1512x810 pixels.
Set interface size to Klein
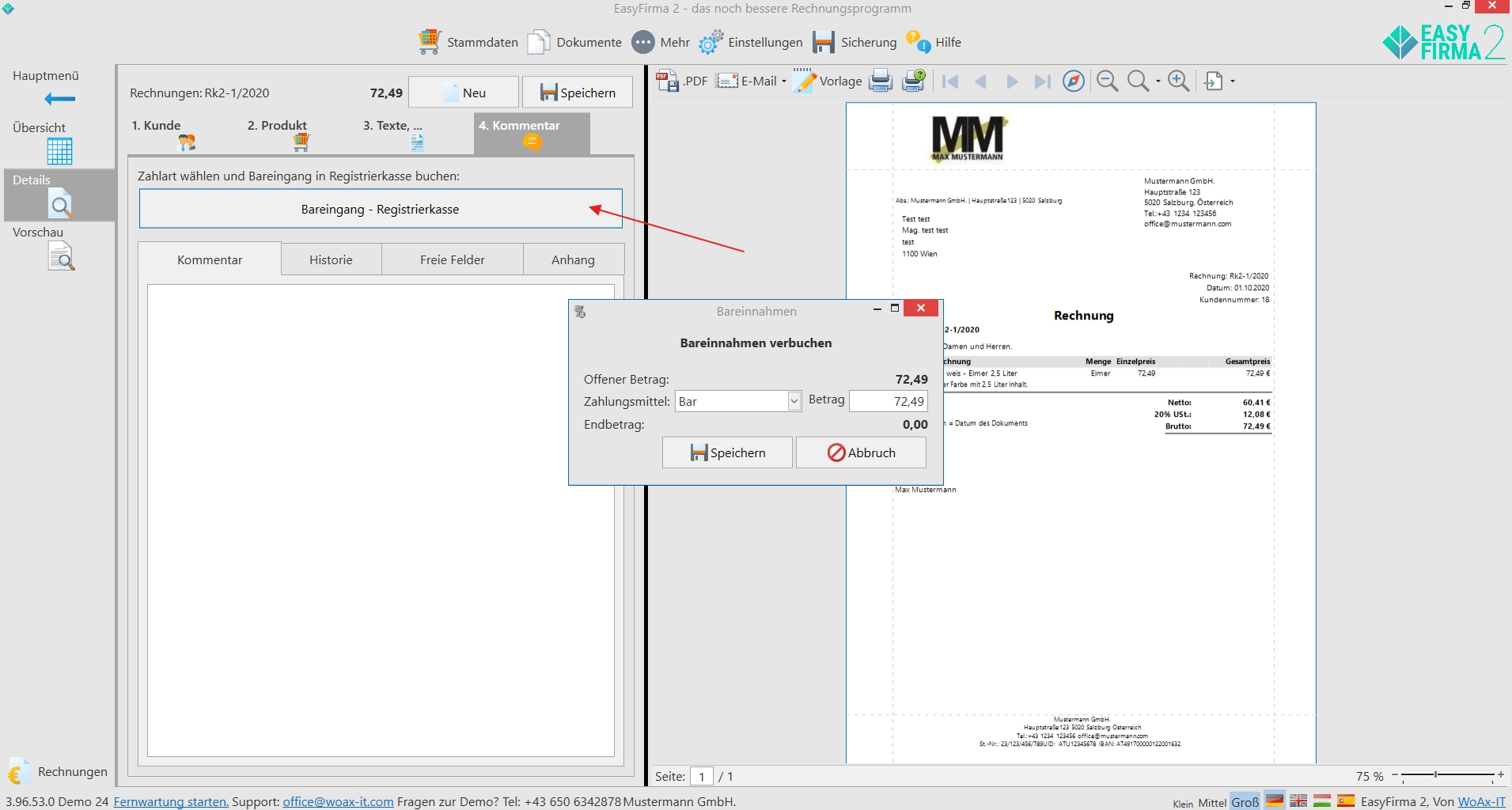[x=1183, y=804]
